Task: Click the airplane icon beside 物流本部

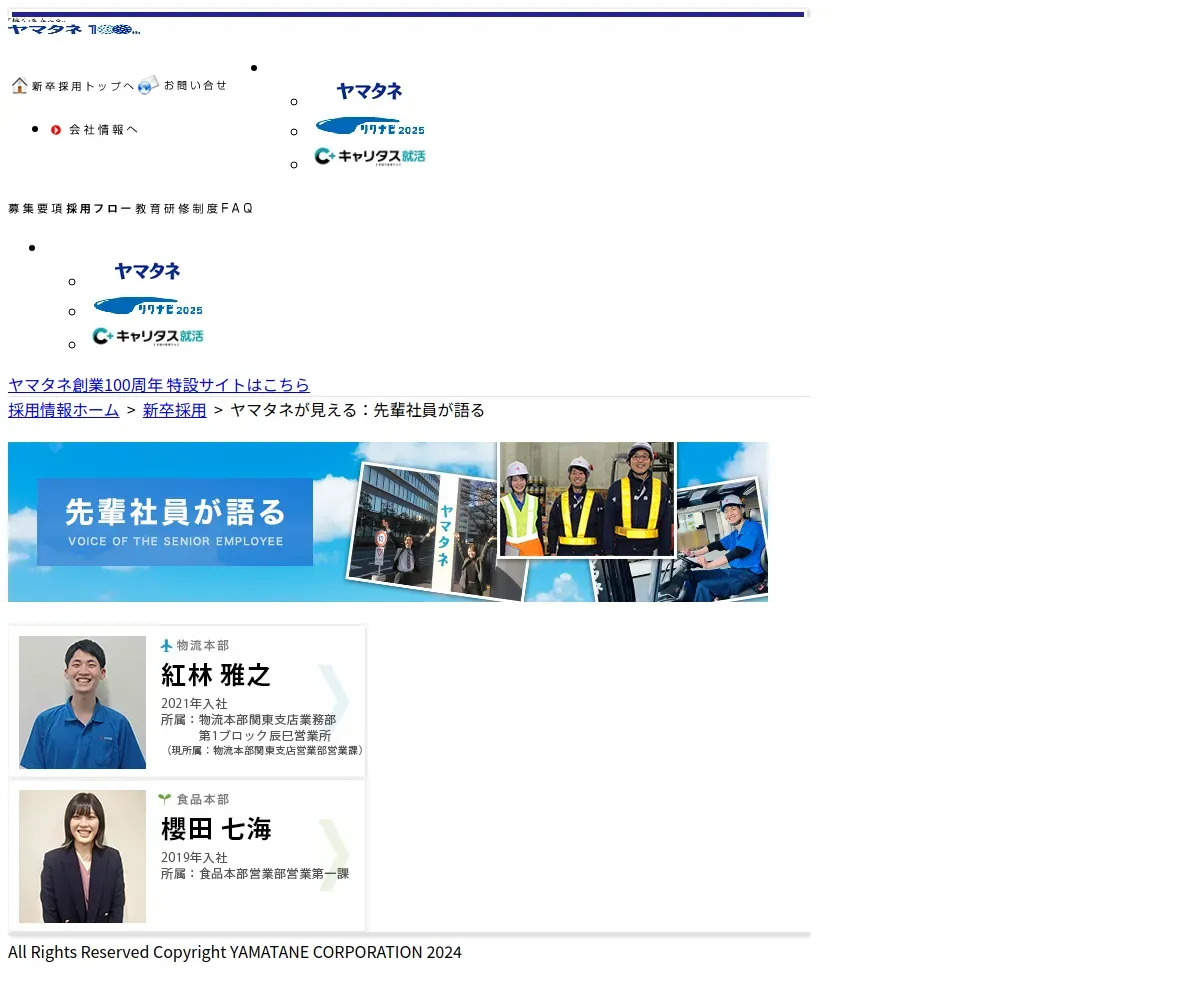Action: click(167, 645)
